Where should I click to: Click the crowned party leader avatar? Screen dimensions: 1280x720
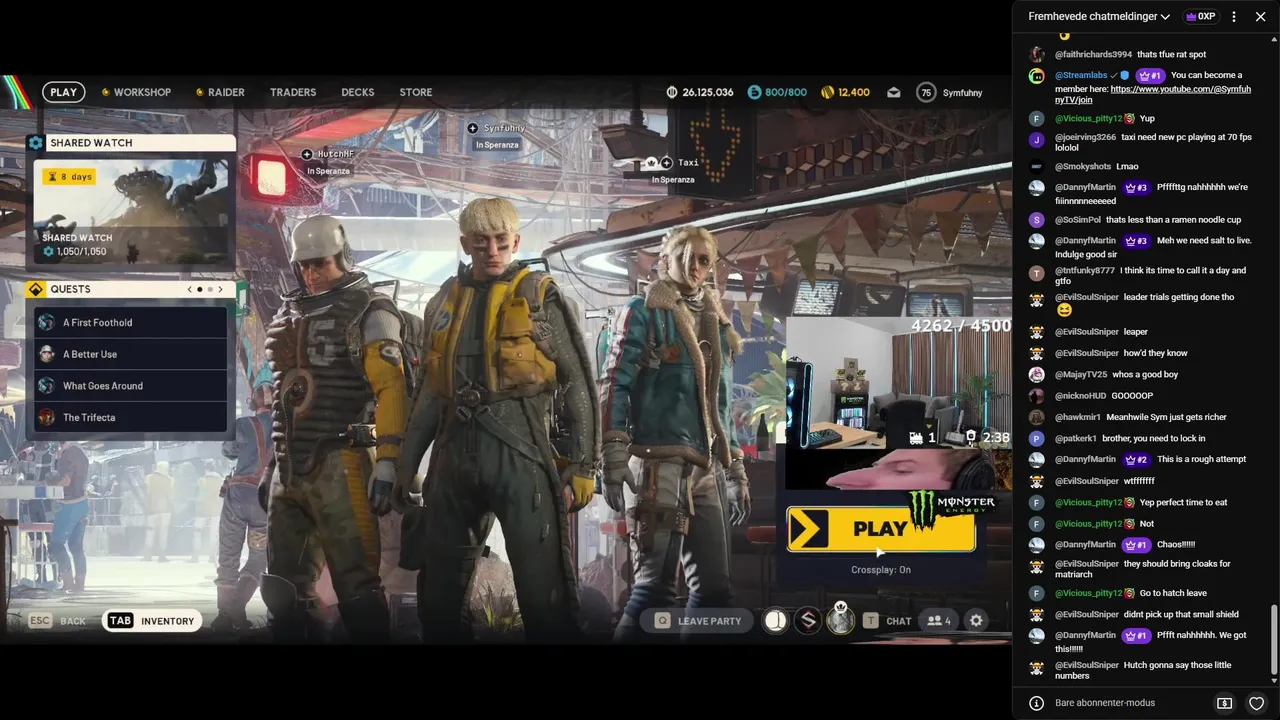coord(841,620)
